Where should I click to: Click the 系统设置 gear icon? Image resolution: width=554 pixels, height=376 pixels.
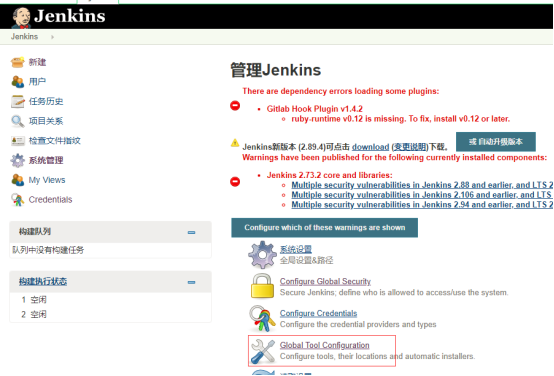[x=262, y=255]
